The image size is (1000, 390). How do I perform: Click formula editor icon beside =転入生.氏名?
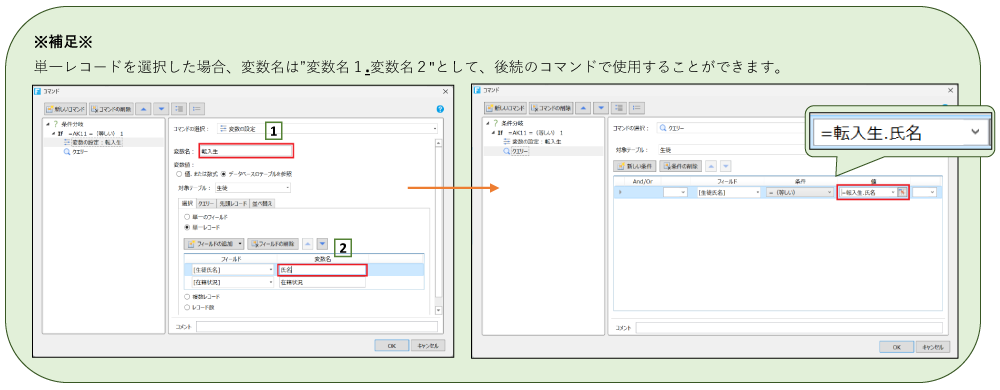(902, 192)
